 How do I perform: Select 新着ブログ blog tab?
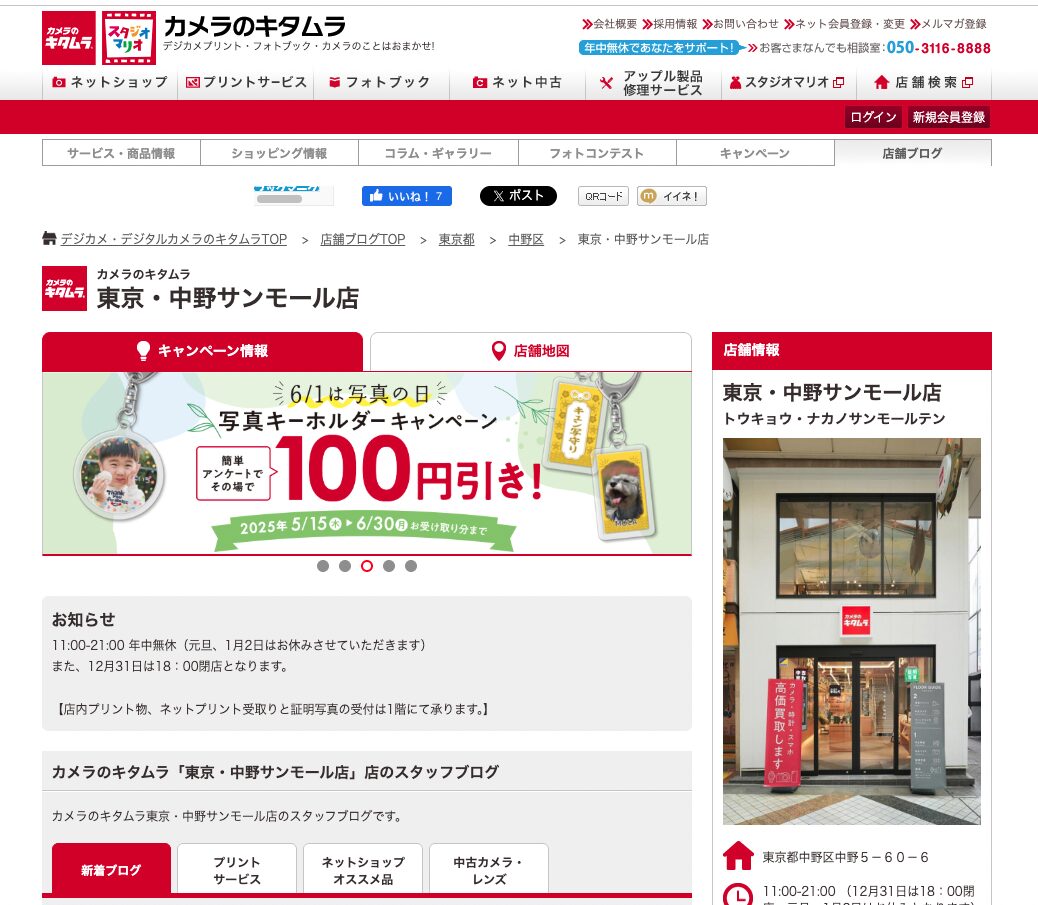[x=111, y=870]
